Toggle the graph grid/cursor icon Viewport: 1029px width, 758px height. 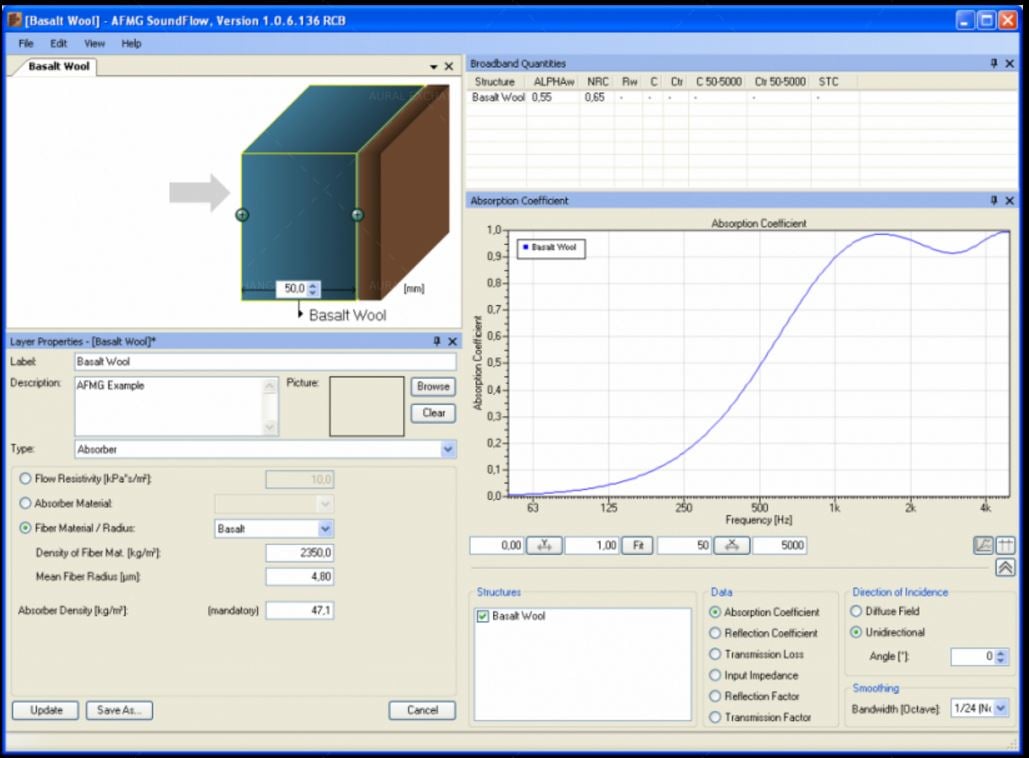point(1004,545)
